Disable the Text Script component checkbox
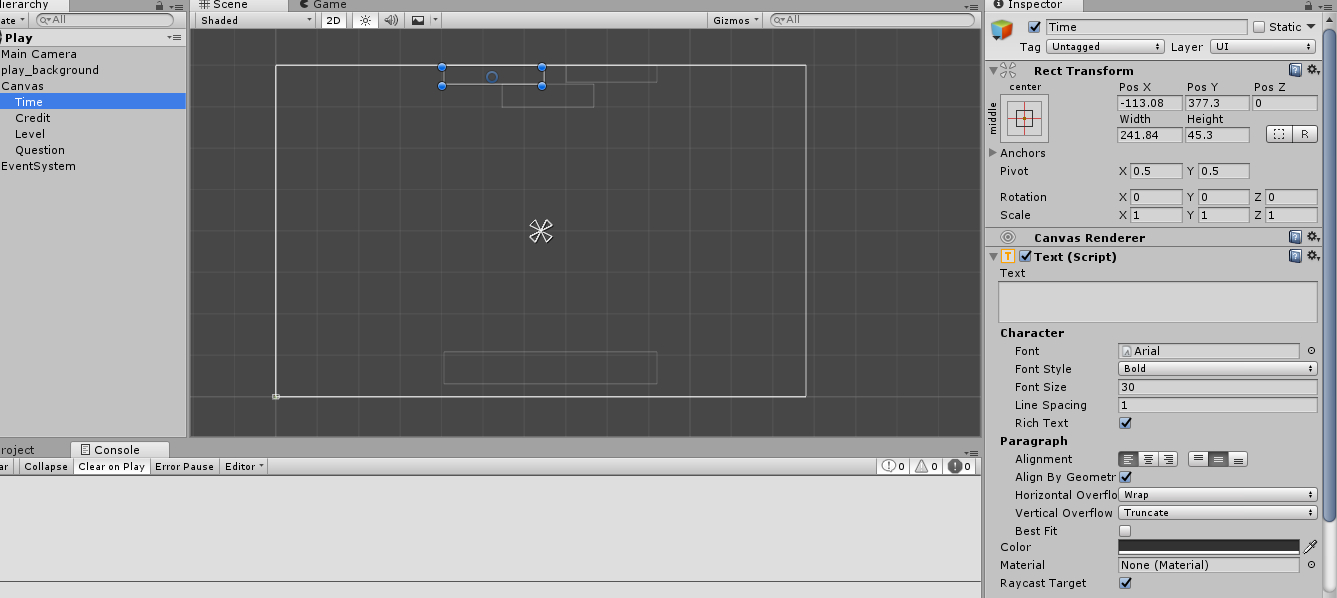 1025,256
